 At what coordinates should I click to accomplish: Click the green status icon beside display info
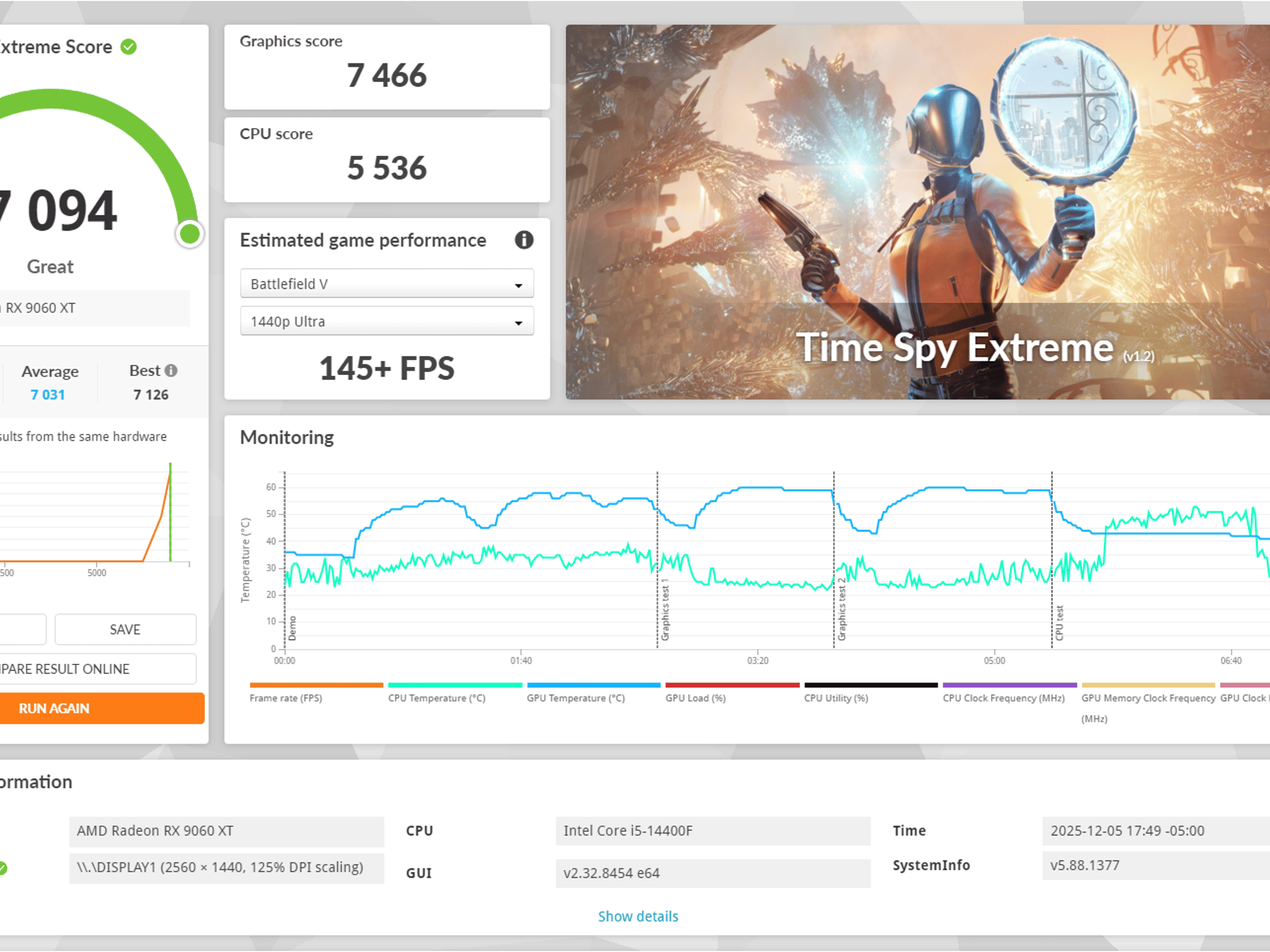coord(2,868)
